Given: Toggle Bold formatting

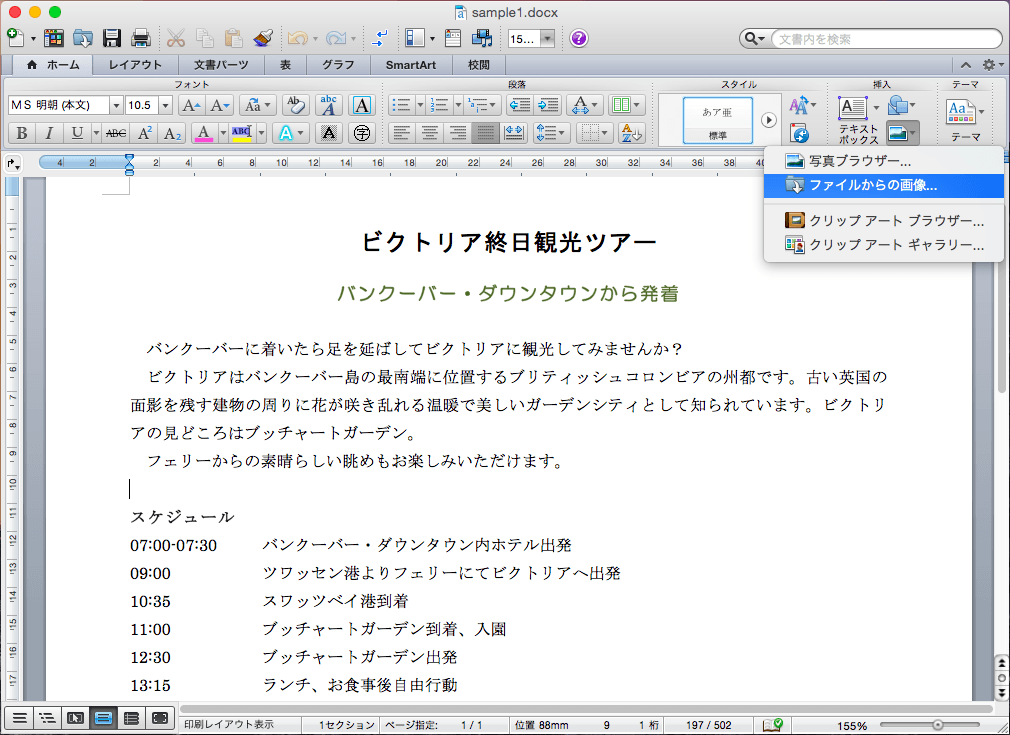Looking at the screenshot, I should pos(21,133).
